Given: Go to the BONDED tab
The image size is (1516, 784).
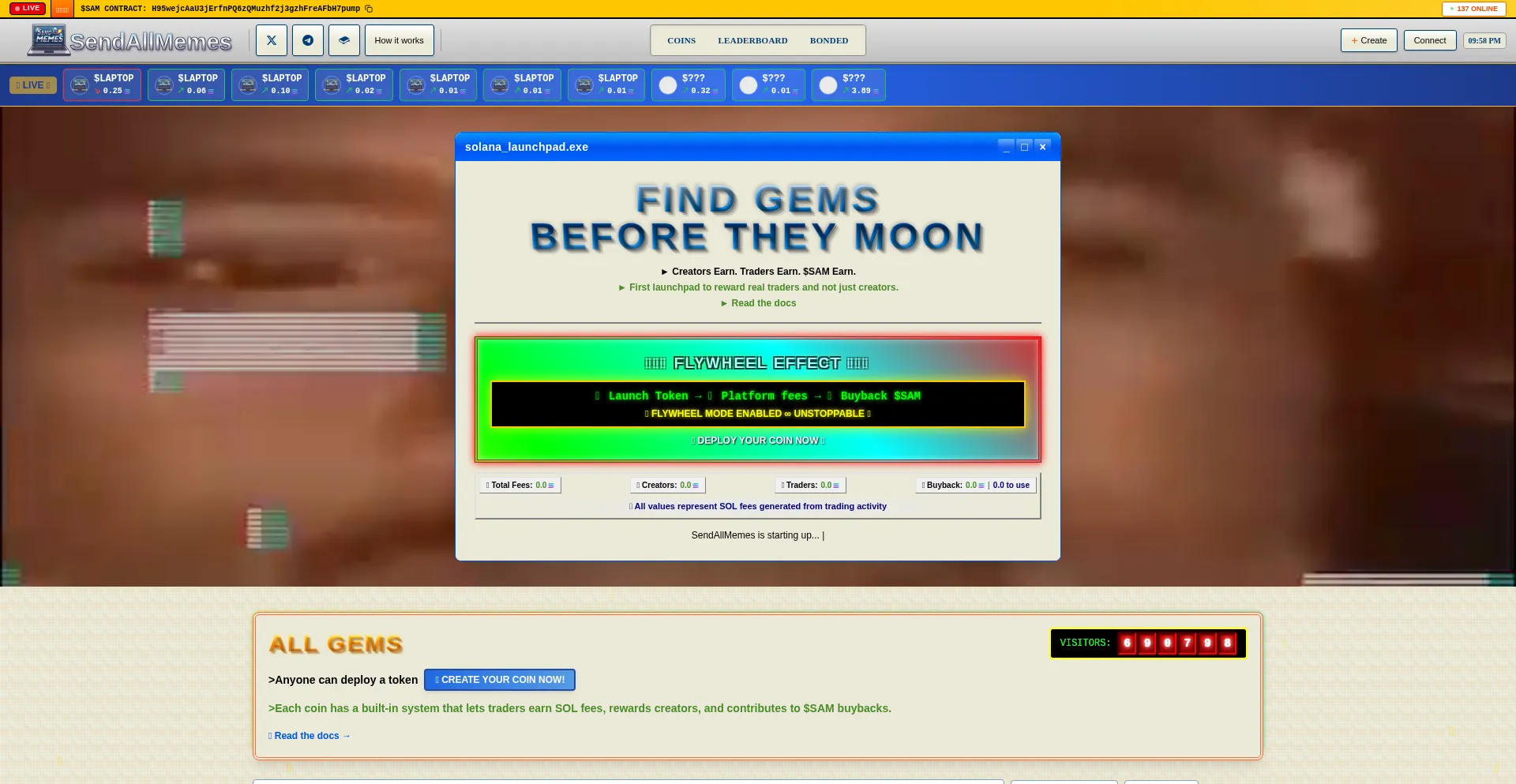Looking at the screenshot, I should point(828,40).
